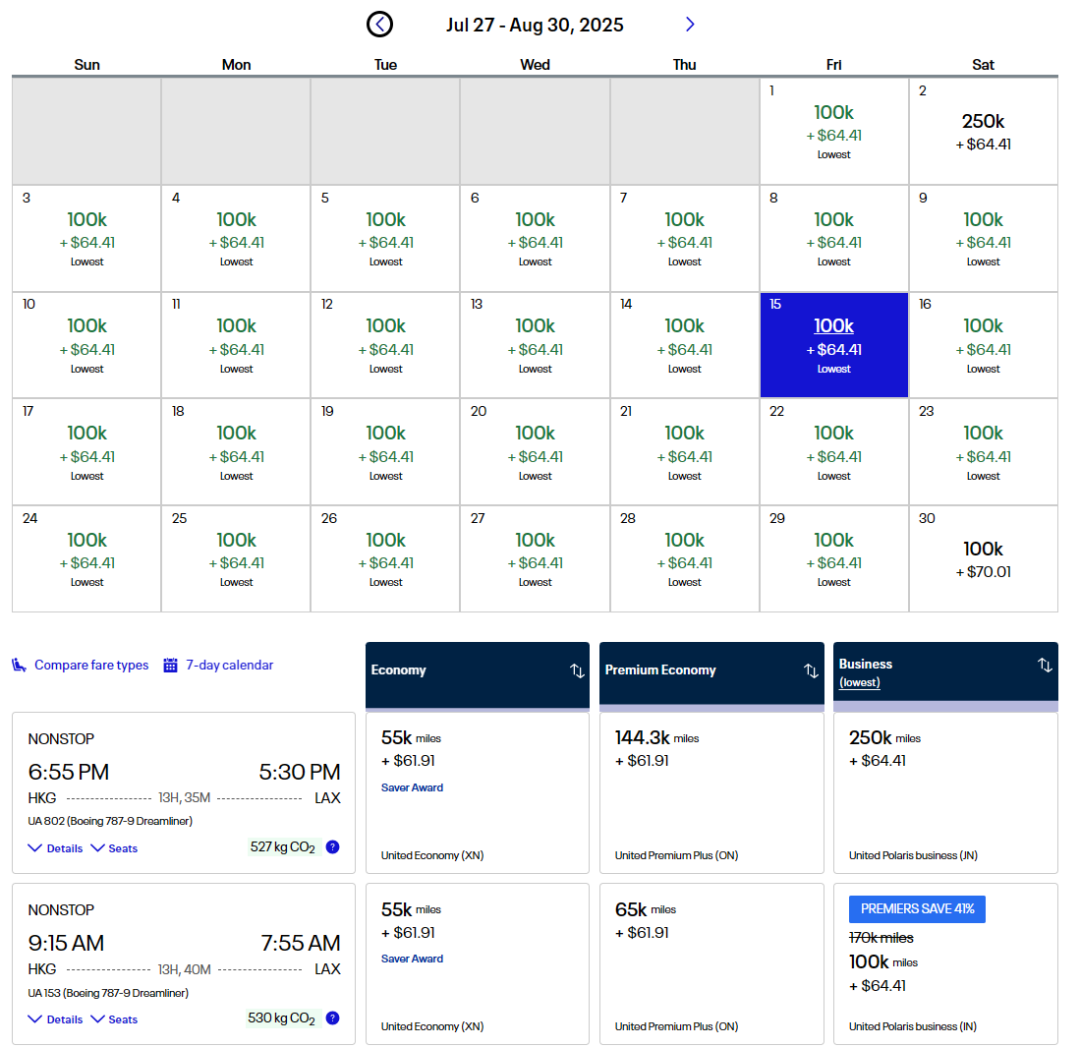
Task: Pick August 2 with 250k fare
Action: pos(984,131)
